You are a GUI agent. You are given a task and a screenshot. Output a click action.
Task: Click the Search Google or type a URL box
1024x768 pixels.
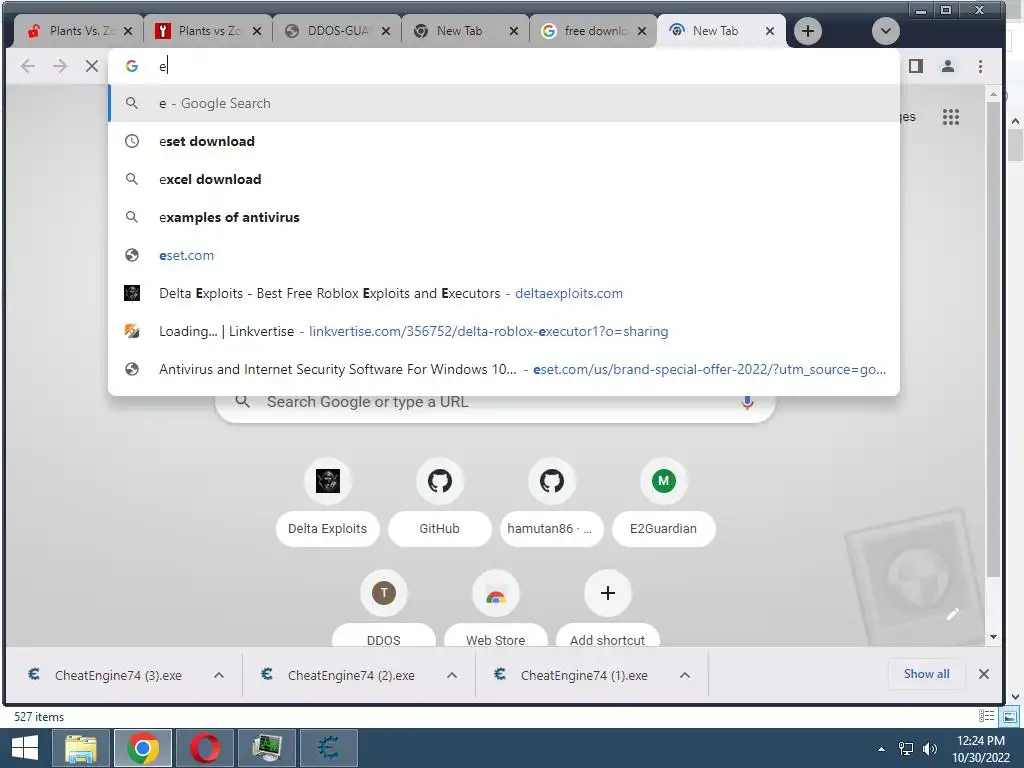coord(496,402)
